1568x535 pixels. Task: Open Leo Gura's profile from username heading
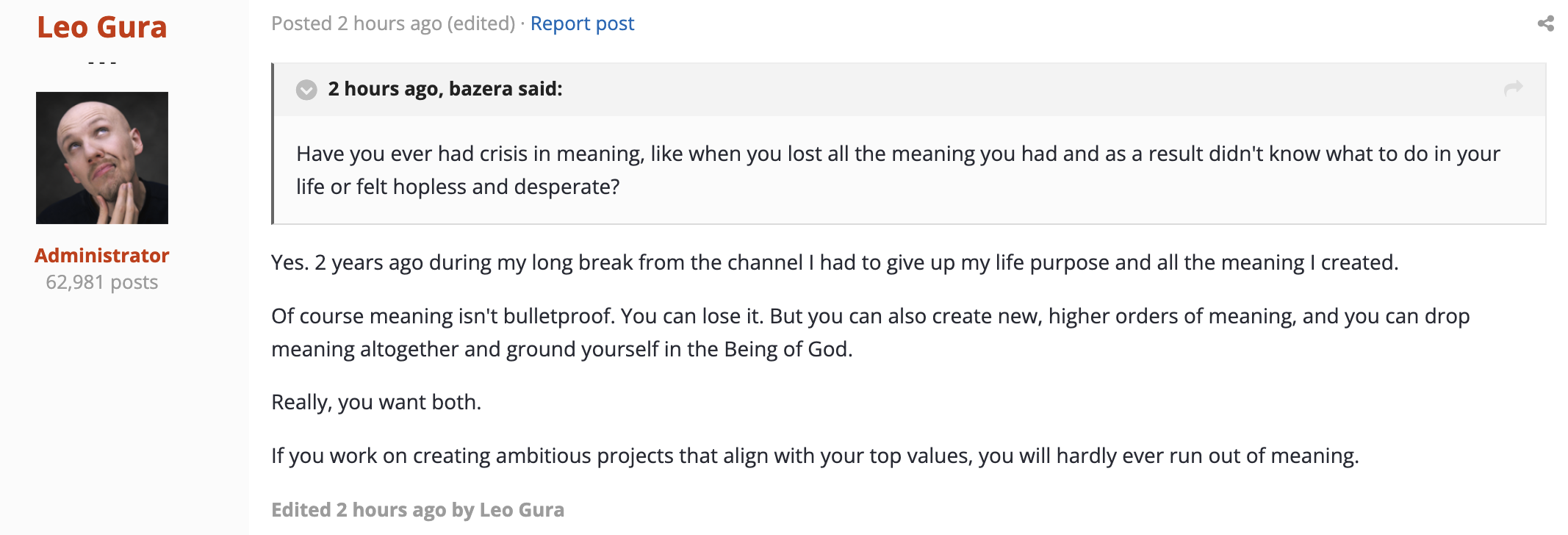pos(102,27)
